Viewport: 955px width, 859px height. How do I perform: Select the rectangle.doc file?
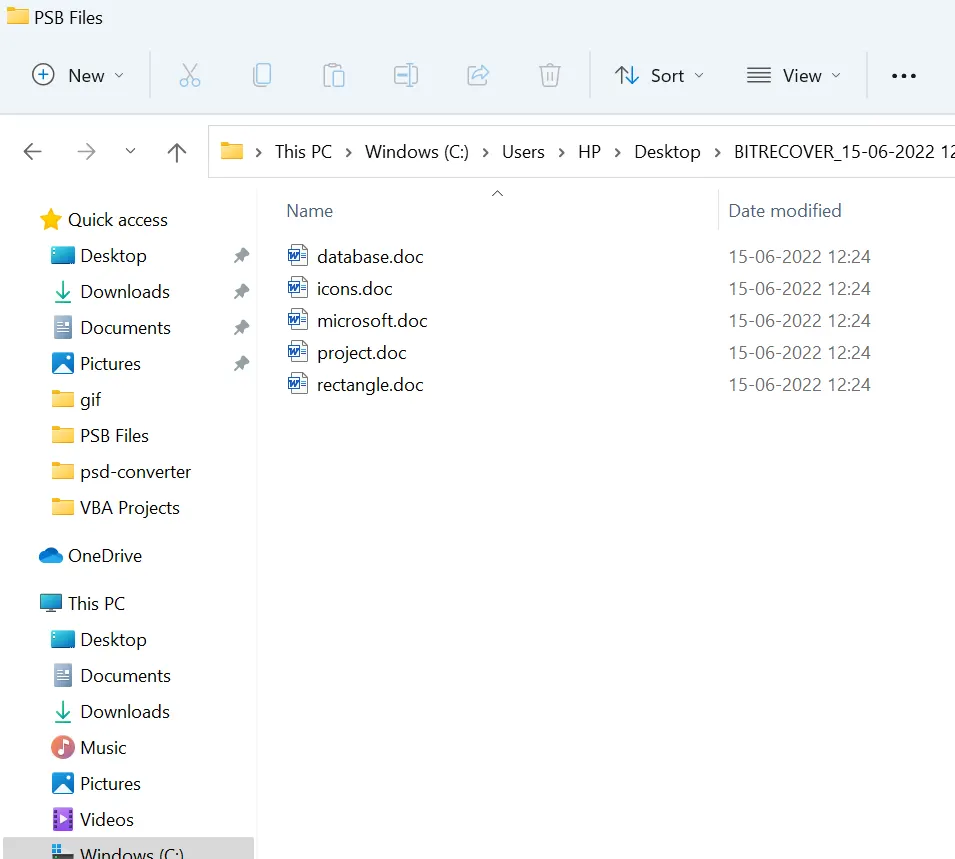[369, 385]
